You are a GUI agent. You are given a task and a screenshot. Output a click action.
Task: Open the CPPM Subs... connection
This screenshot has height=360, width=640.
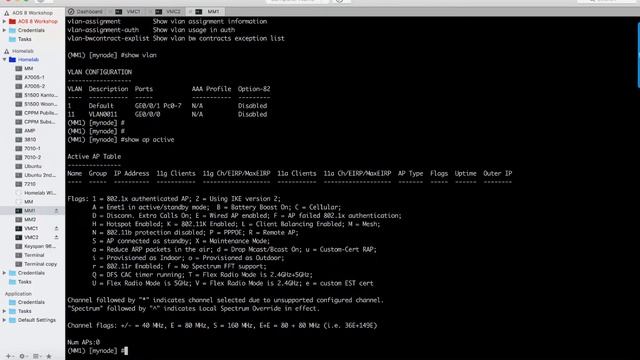(x=41, y=122)
